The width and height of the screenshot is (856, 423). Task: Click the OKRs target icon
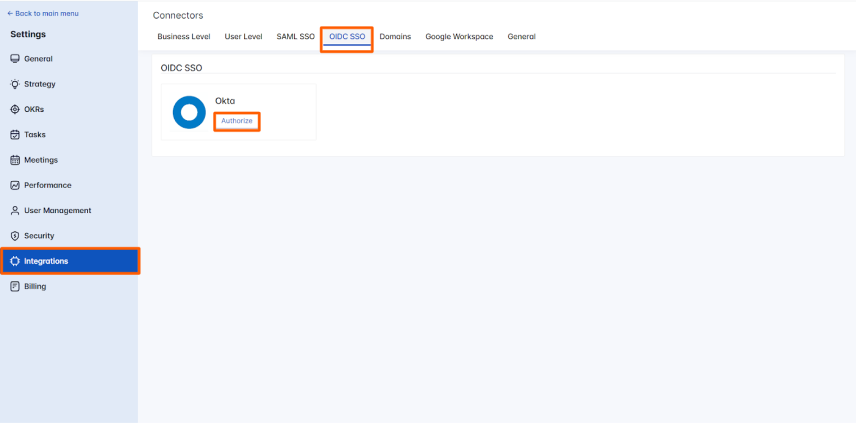point(15,109)
